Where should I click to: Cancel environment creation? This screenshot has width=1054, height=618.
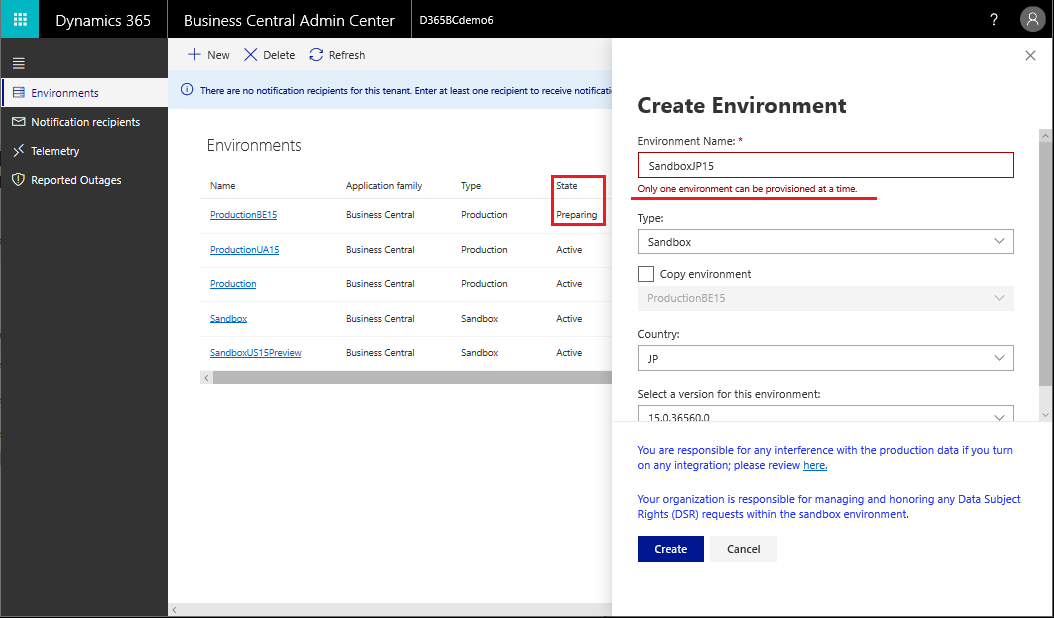point(743,549)
